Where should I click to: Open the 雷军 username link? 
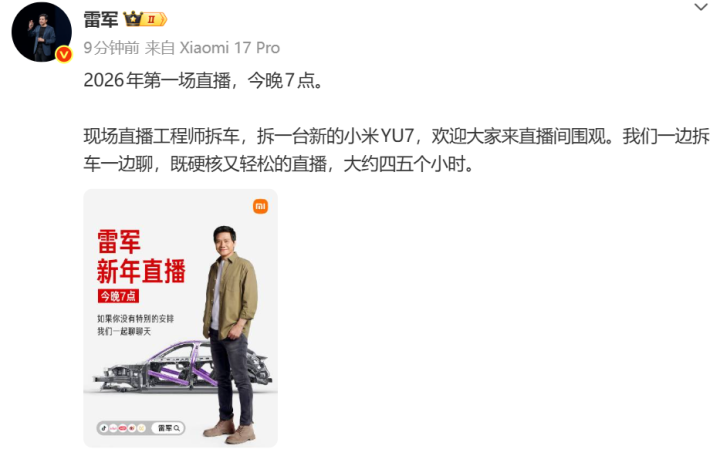click(101, 19)
